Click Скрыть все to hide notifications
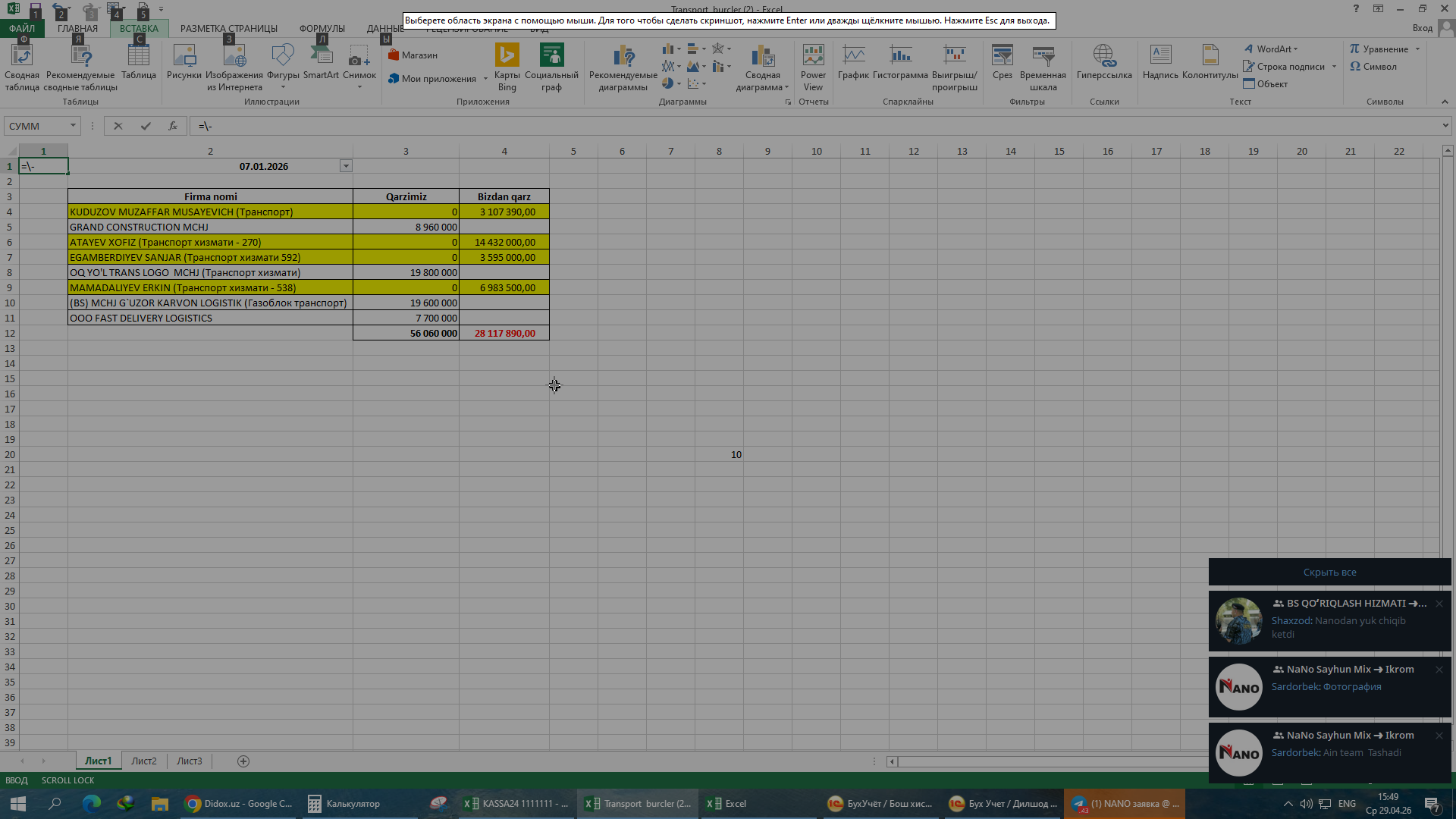This screenshot has width=1456, height=819. pos(1329,573)
